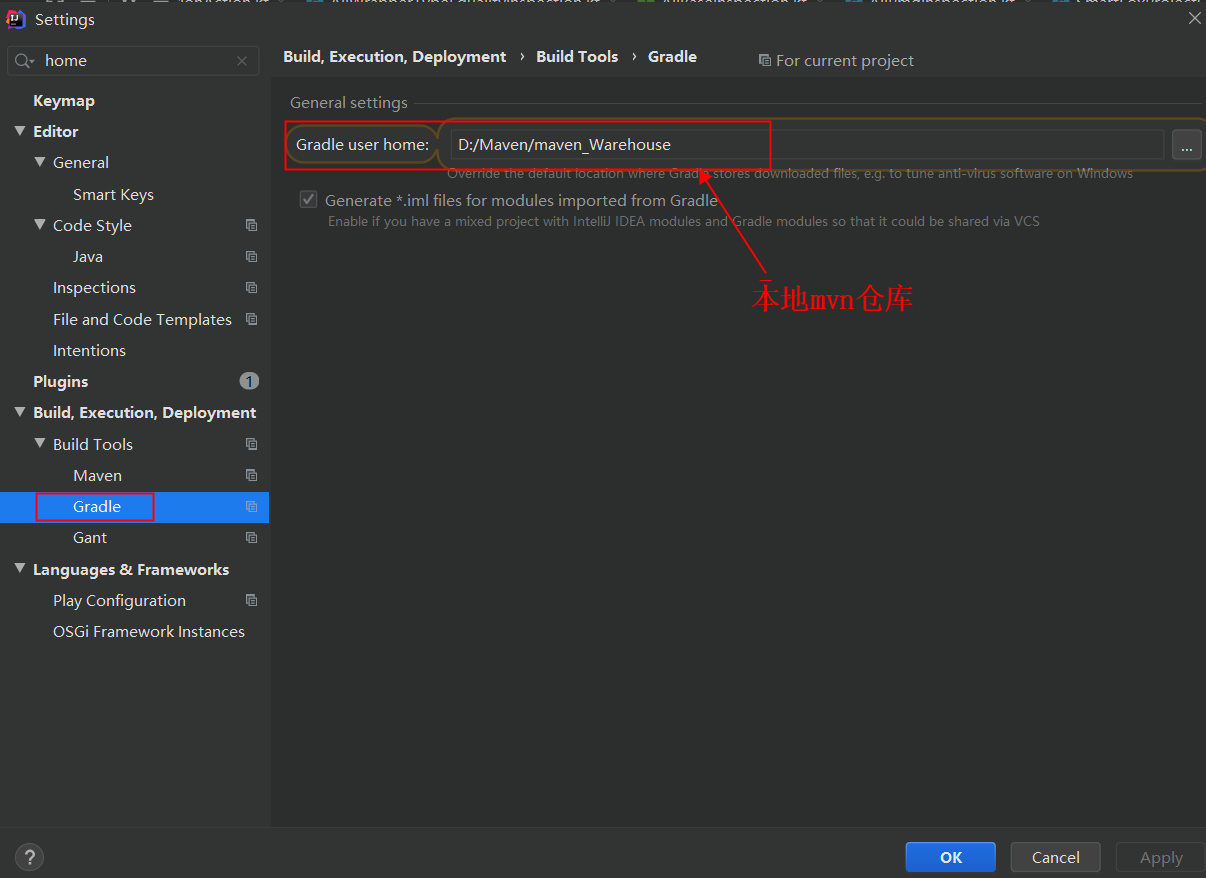This screenshot has width=1206, height=878.
Task: Click the settings search field containing 'home'
Action: 133,61
